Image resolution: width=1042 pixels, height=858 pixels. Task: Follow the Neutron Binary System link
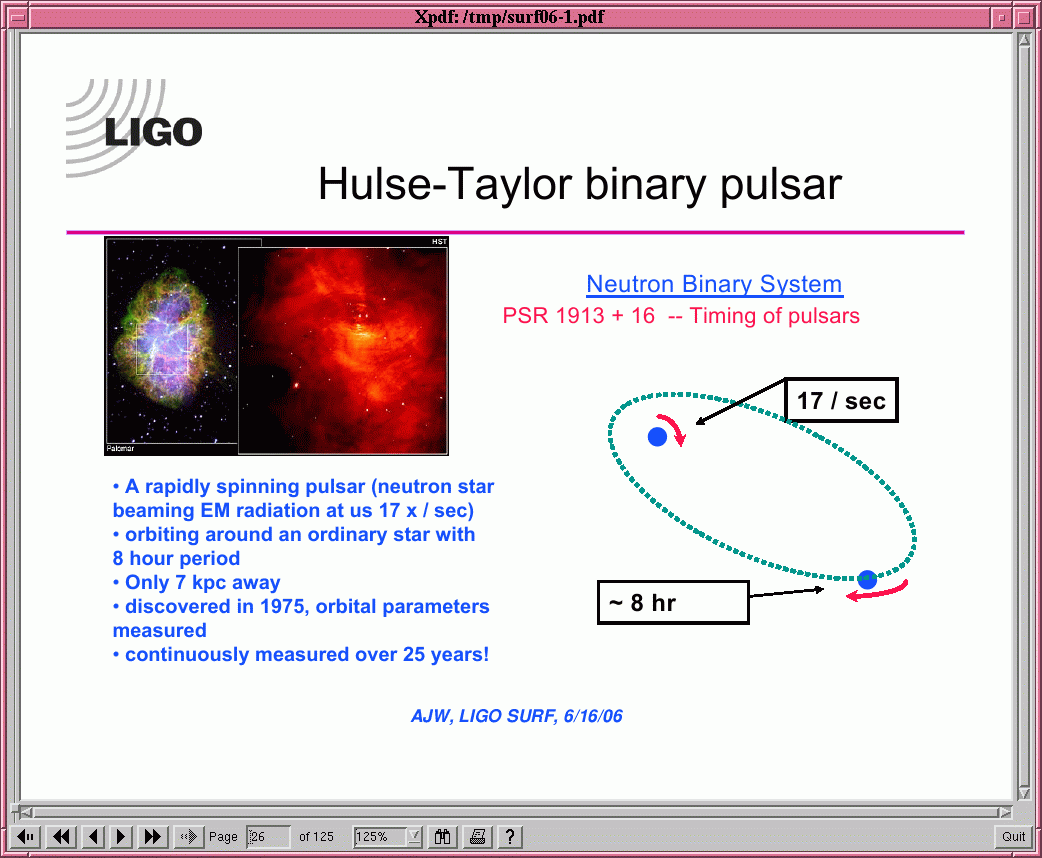714,284
